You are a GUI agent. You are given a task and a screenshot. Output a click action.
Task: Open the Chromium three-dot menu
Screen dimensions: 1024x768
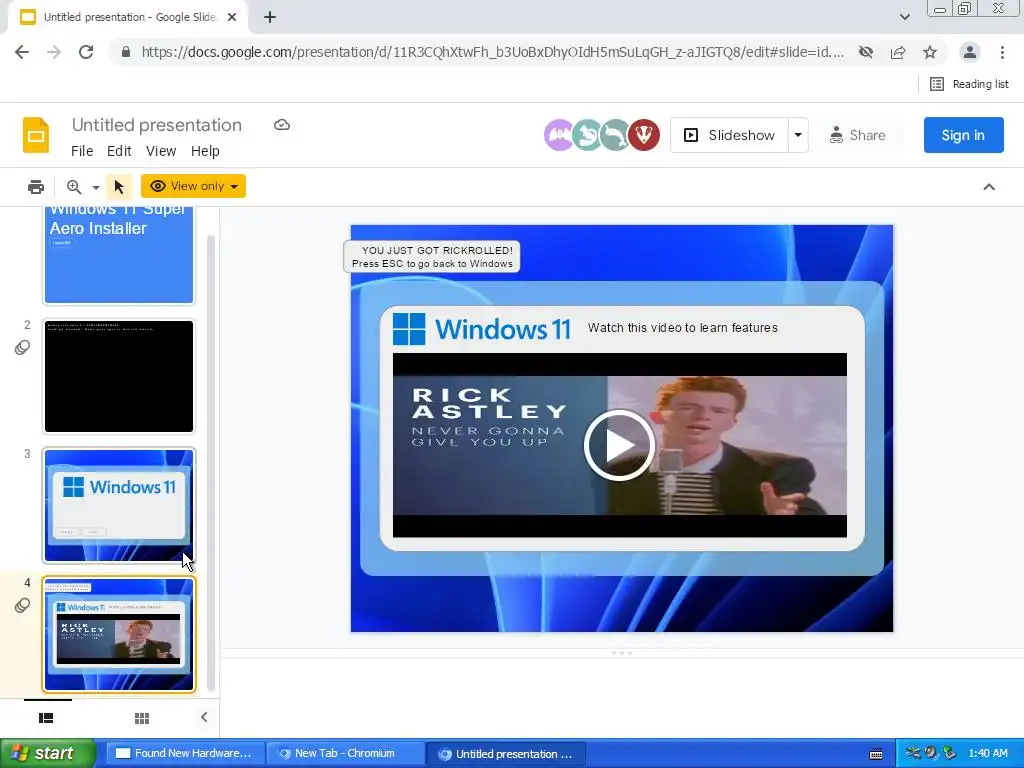pos(1002,52)
